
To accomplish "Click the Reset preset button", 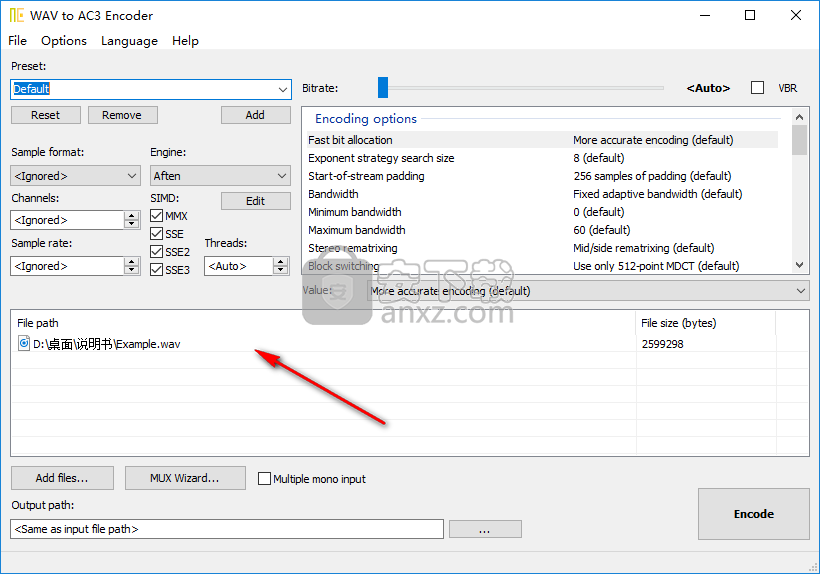I will pos(45,115).
